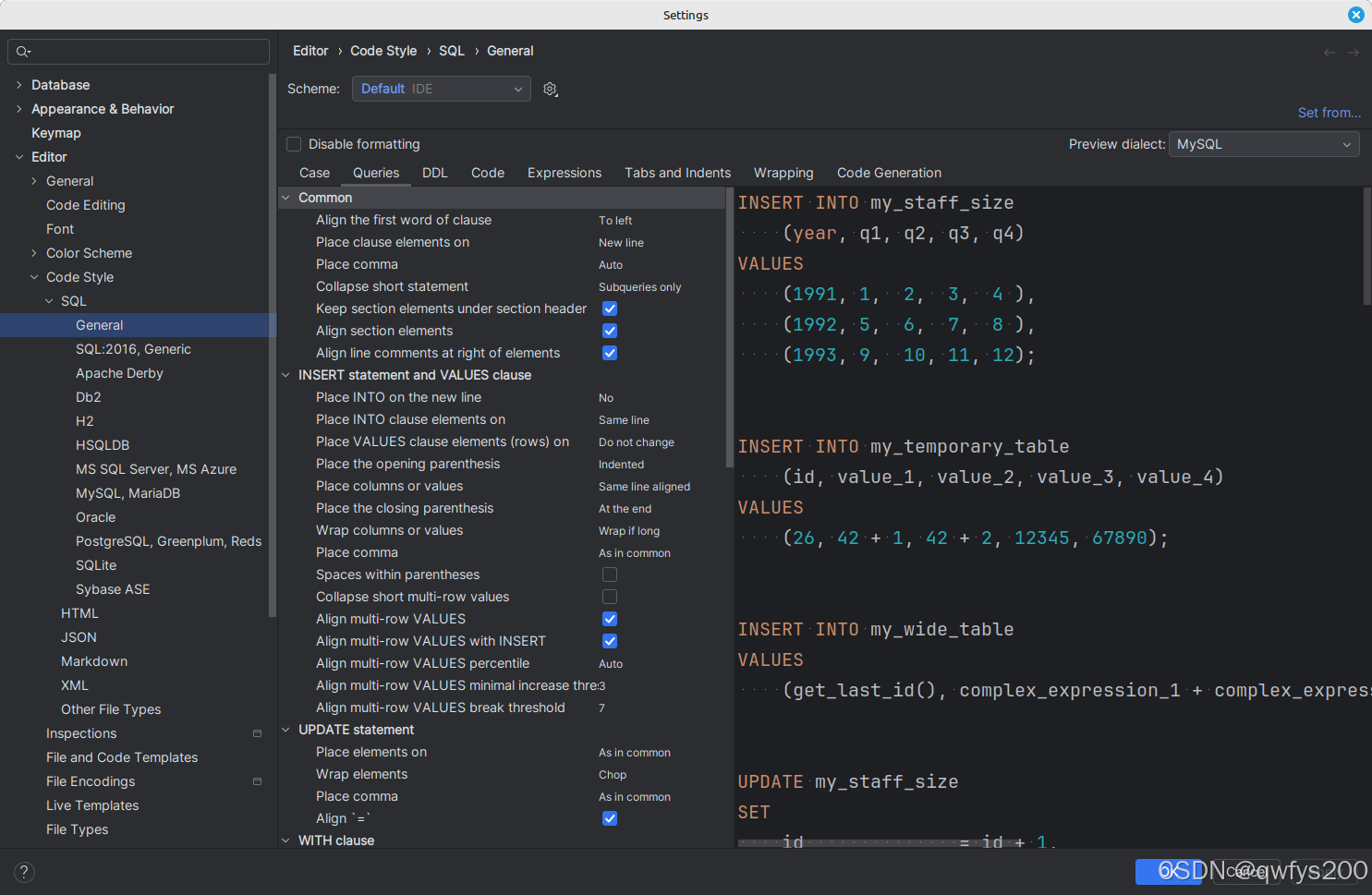Uncheck Align section elements
1372x895 pixels.
tap(610, 331)
